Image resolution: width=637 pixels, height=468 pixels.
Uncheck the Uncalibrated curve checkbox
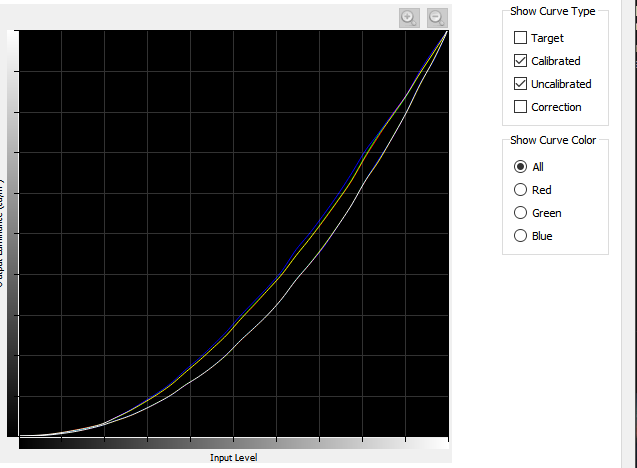coord(520,84)
